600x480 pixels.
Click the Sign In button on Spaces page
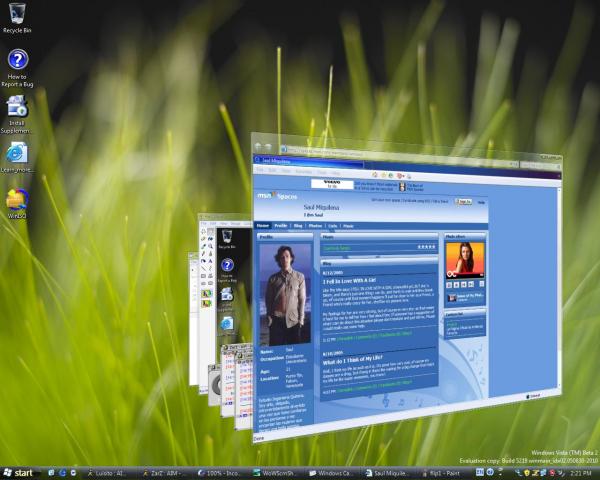tap(463, 201)
